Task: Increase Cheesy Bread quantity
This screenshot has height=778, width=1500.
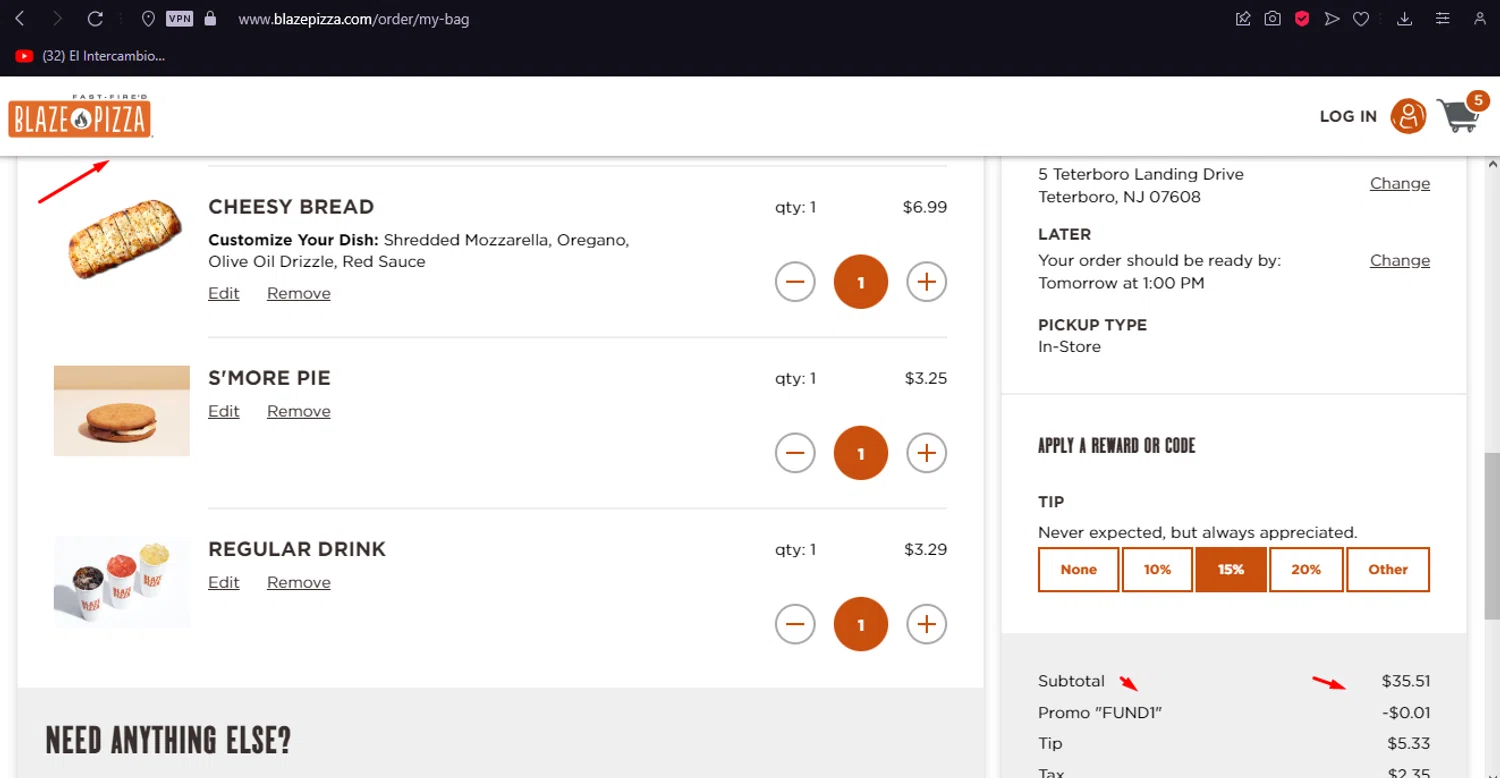Action: (x=927, y=282)
